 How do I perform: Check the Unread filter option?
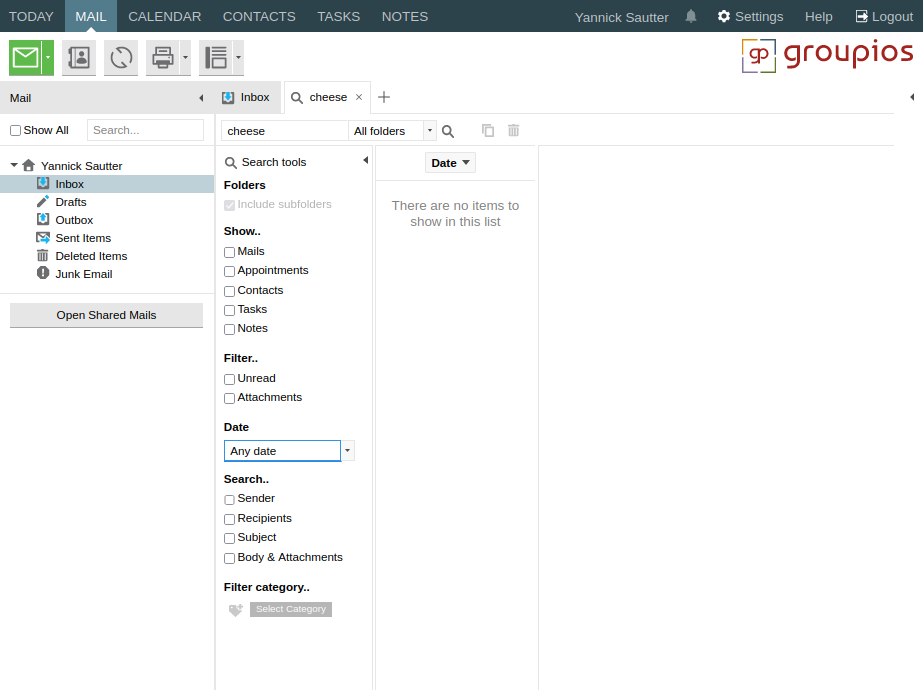229,378
